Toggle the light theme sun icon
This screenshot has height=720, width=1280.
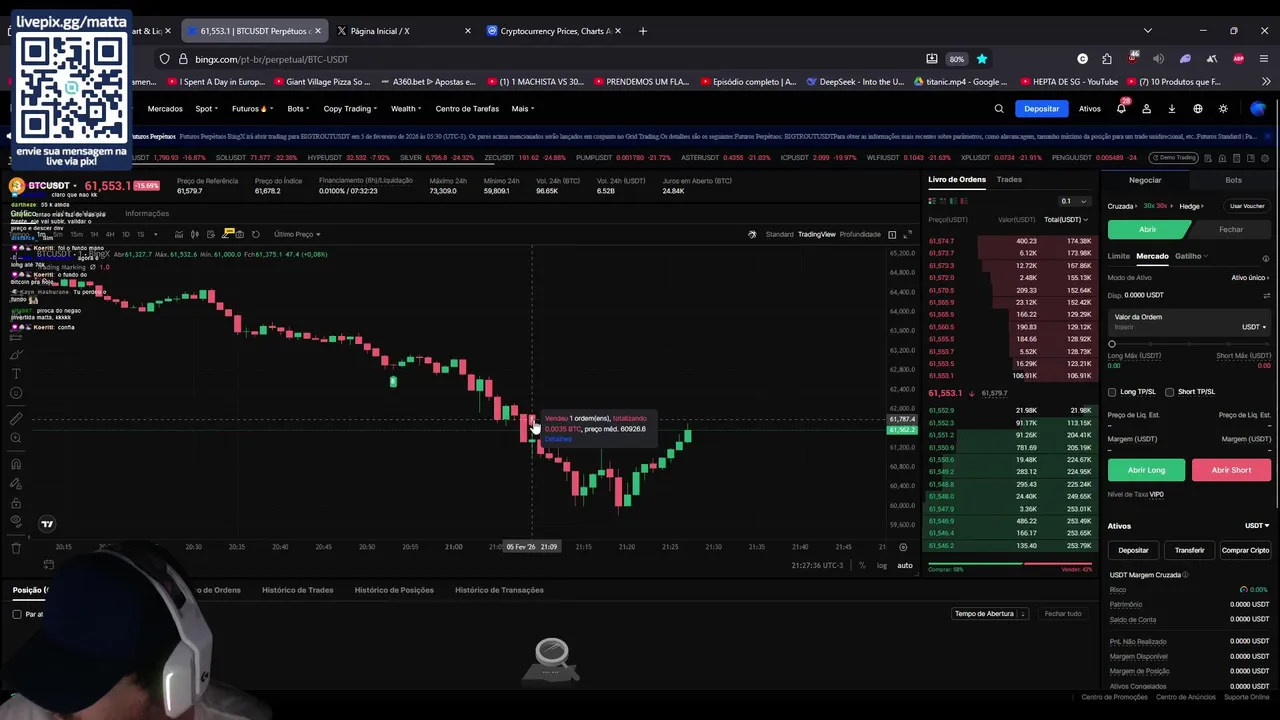pyautogui.click(x=1223, y=108)
